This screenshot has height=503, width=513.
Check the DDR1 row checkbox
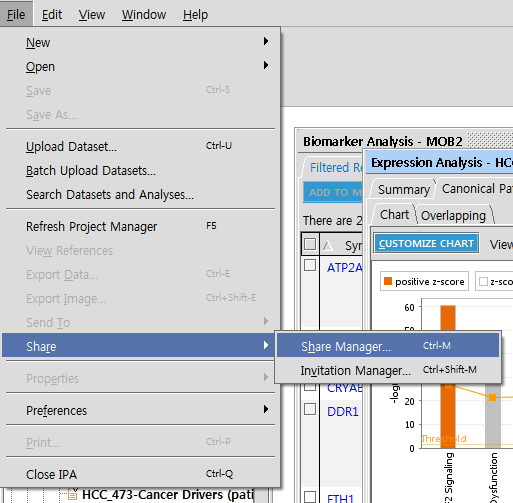coord(310,409)
